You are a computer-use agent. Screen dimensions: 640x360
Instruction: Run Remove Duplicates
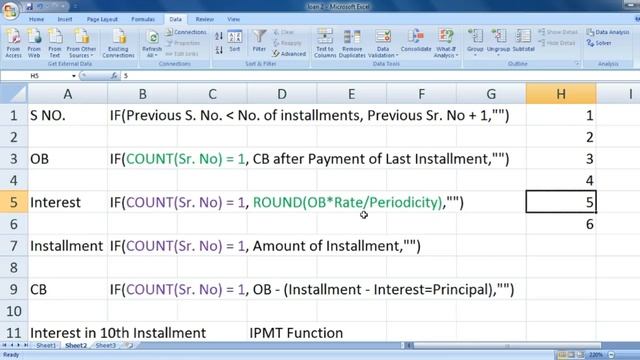click(x=352, y=43)
